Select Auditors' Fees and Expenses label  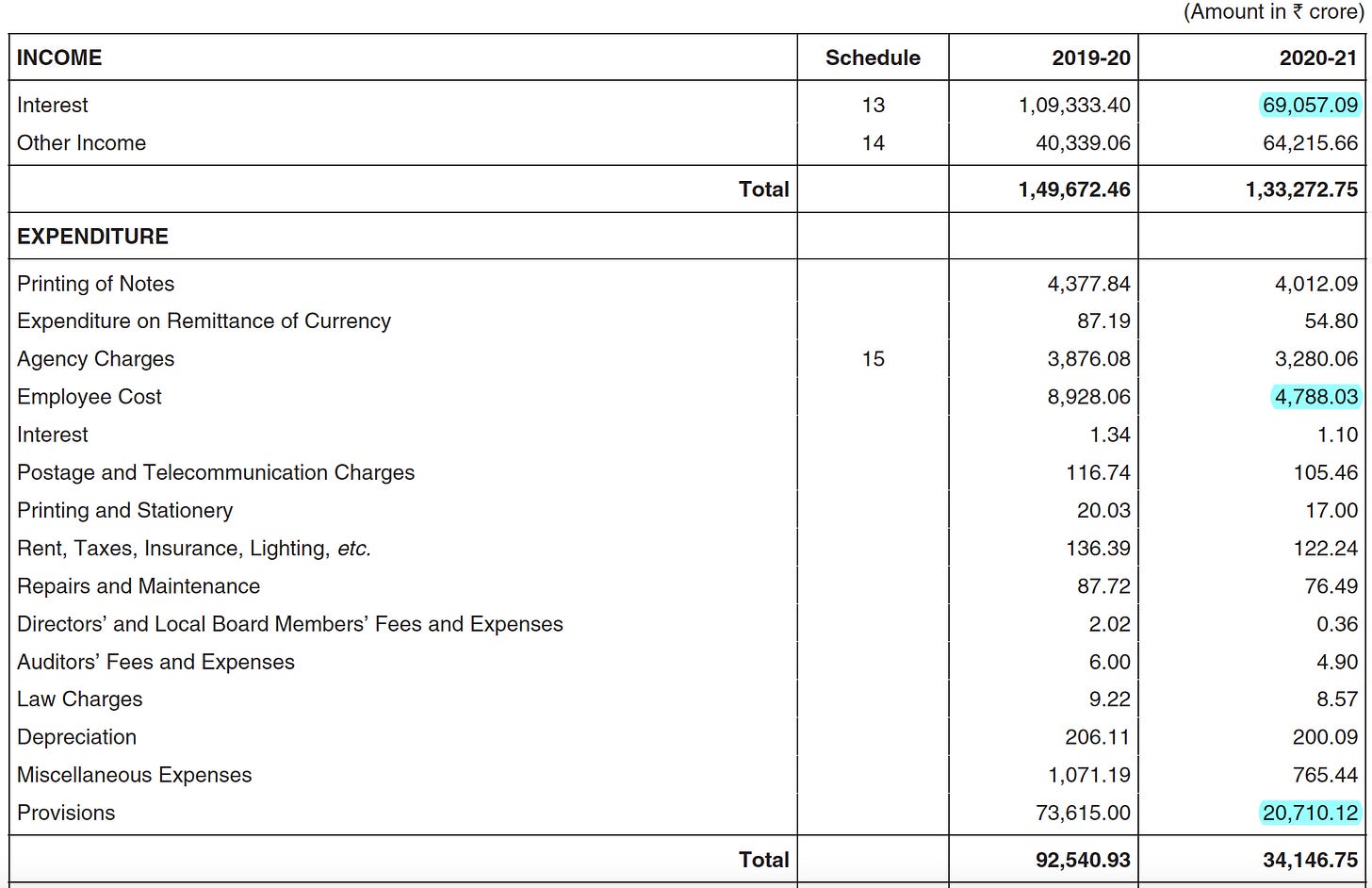click(x=155, y=662)
